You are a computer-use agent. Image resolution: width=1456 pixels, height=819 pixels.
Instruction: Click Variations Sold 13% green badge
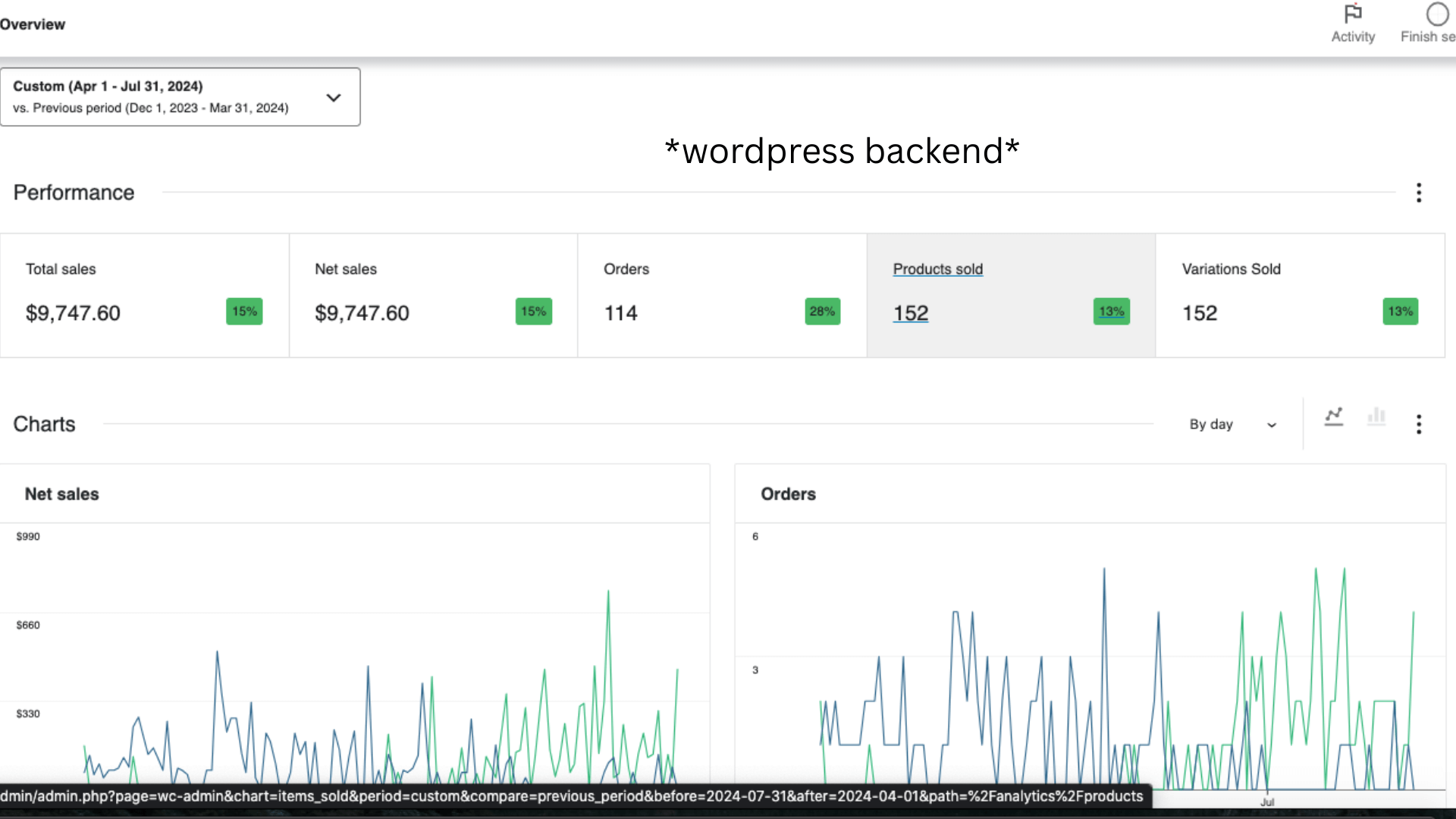point(1400,312)
